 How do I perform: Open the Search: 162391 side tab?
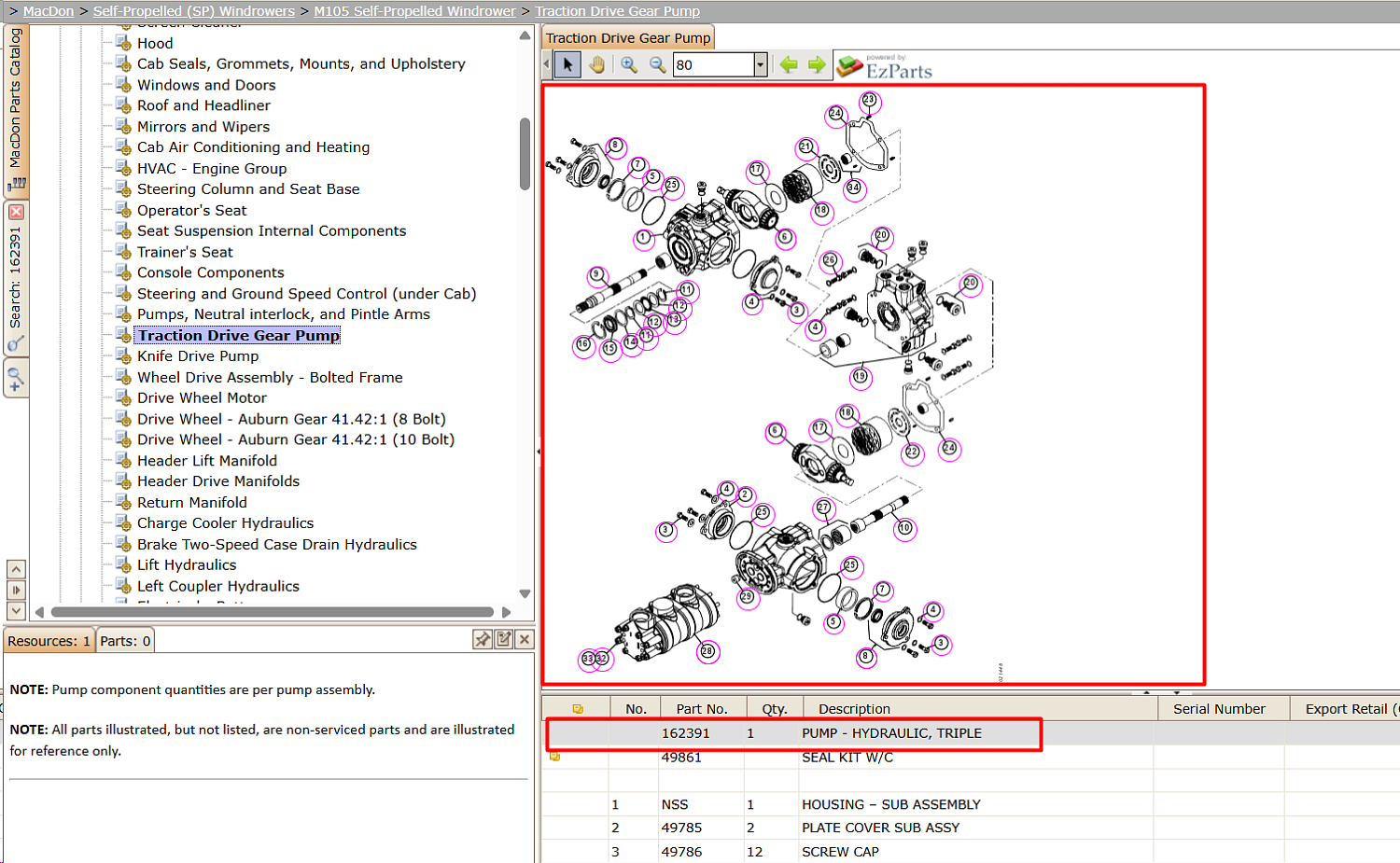pyautogui.click(x=16, y=278)
